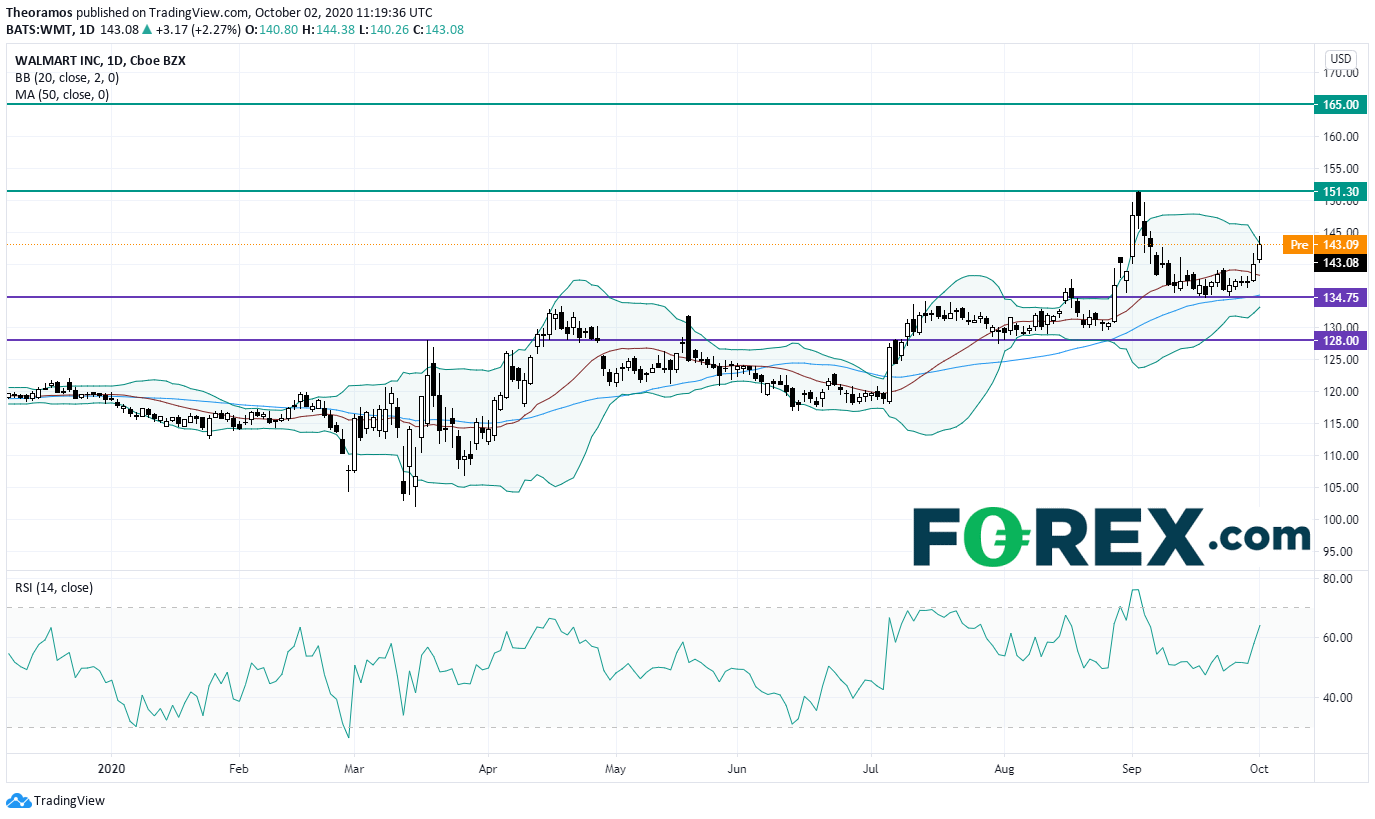
Task: Open the USD currency selector
Action: point(1340,58)
